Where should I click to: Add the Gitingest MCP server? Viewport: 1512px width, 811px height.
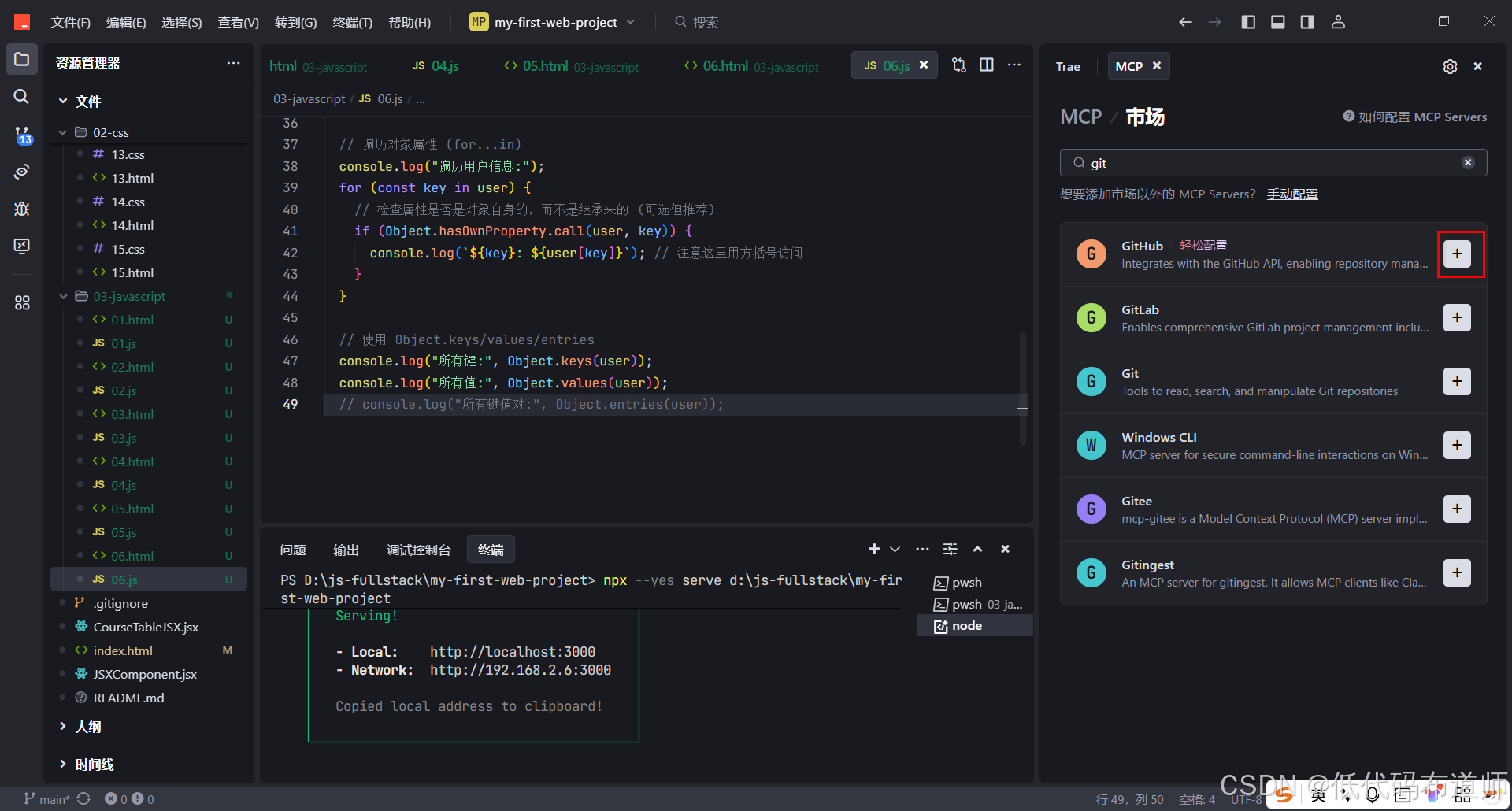click(x=1457, y=573)
